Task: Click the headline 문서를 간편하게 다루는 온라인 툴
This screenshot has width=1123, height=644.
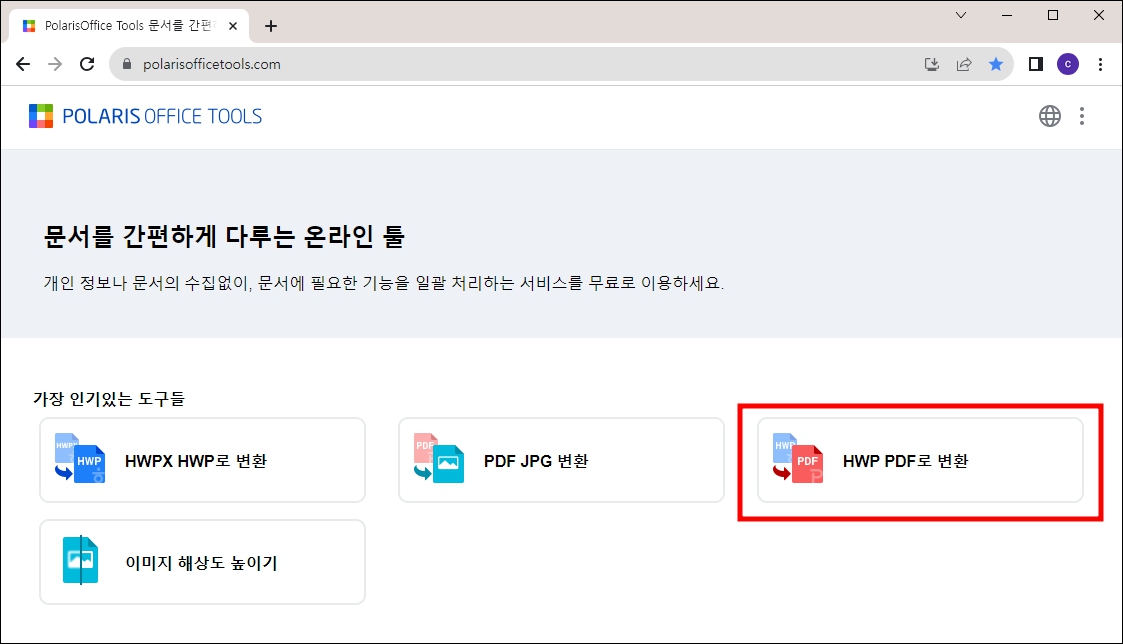Action: [224, 236]
